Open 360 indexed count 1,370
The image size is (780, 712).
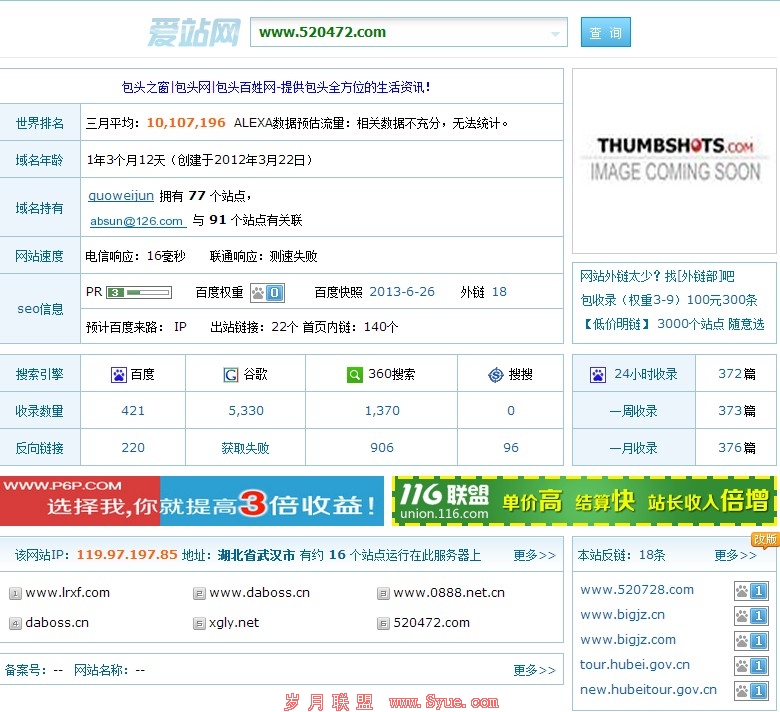click(382, 410)
